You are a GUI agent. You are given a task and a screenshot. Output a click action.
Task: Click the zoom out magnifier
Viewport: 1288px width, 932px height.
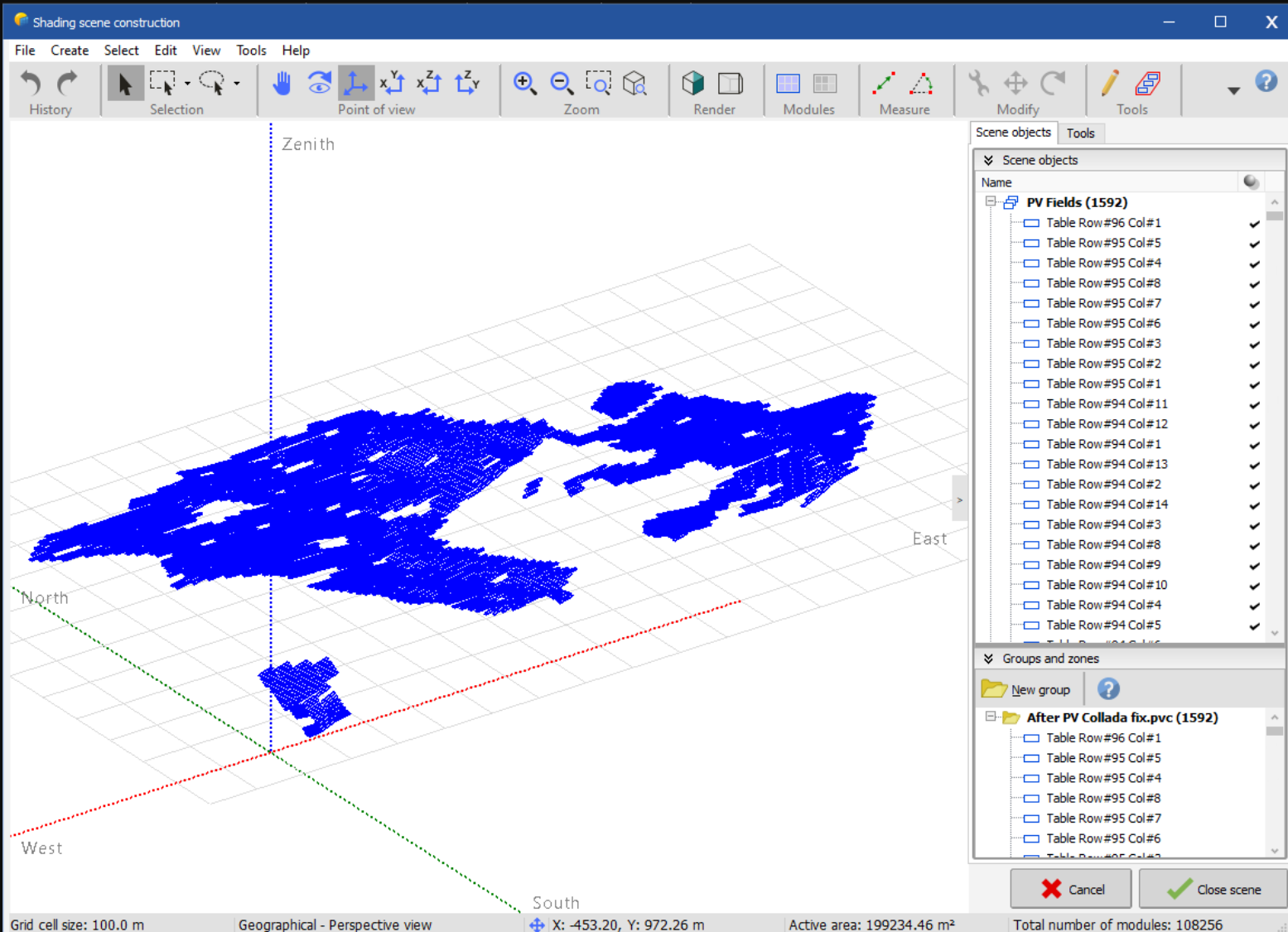point(562,84)
